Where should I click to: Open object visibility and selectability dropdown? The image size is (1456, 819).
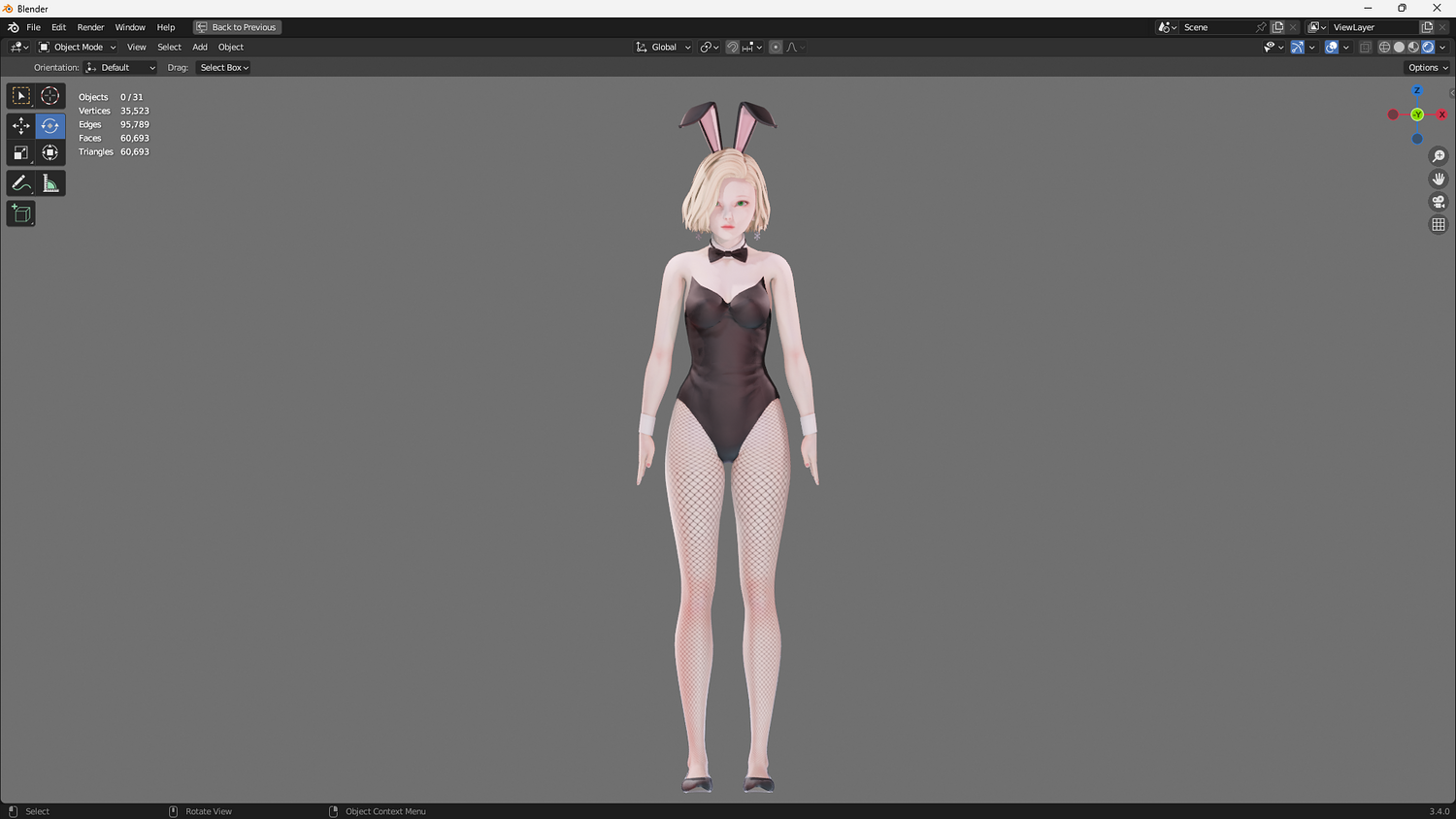point(1274,47)
